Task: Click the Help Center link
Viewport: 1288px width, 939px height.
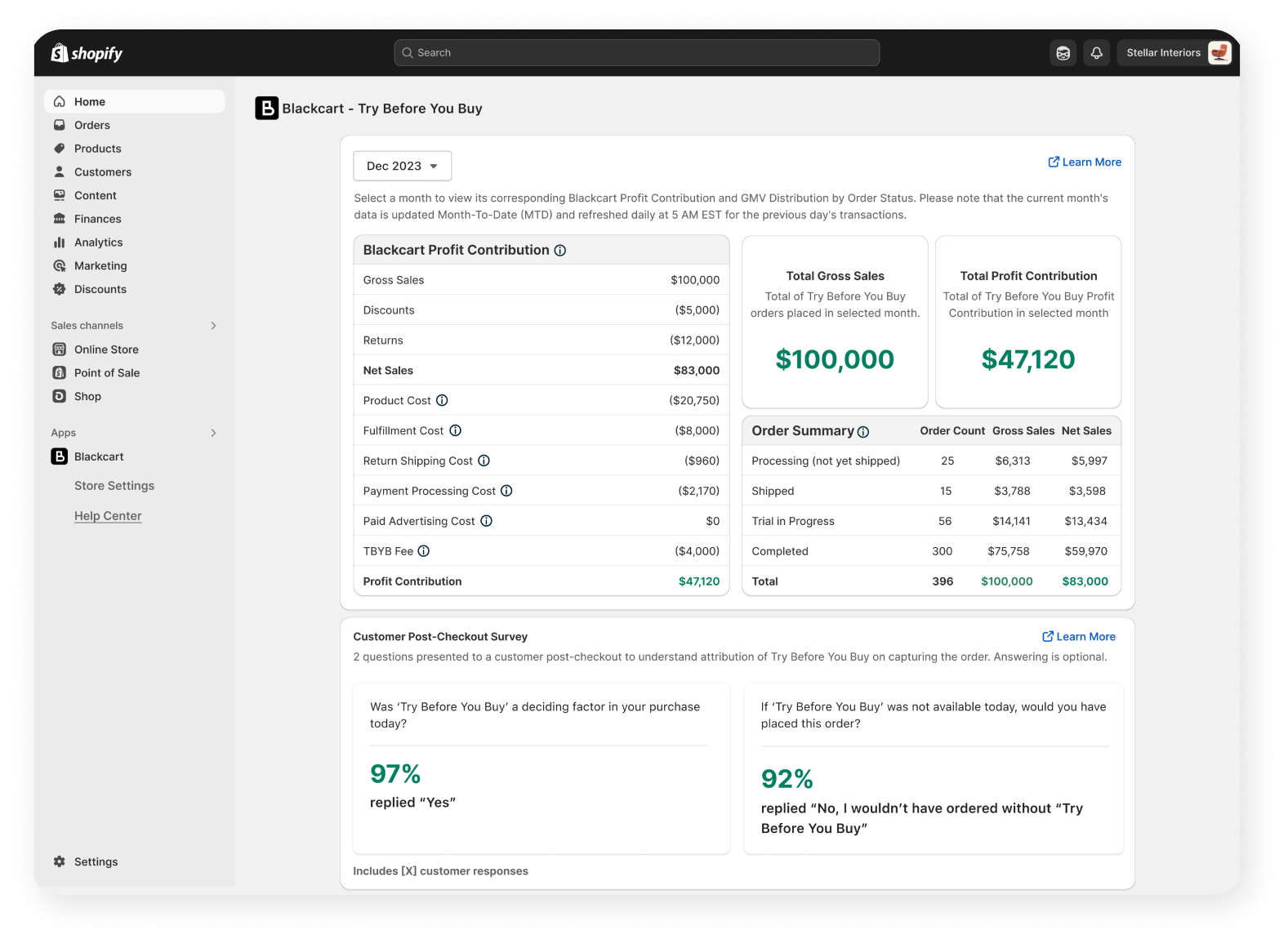Action: [x=108, y=516]
